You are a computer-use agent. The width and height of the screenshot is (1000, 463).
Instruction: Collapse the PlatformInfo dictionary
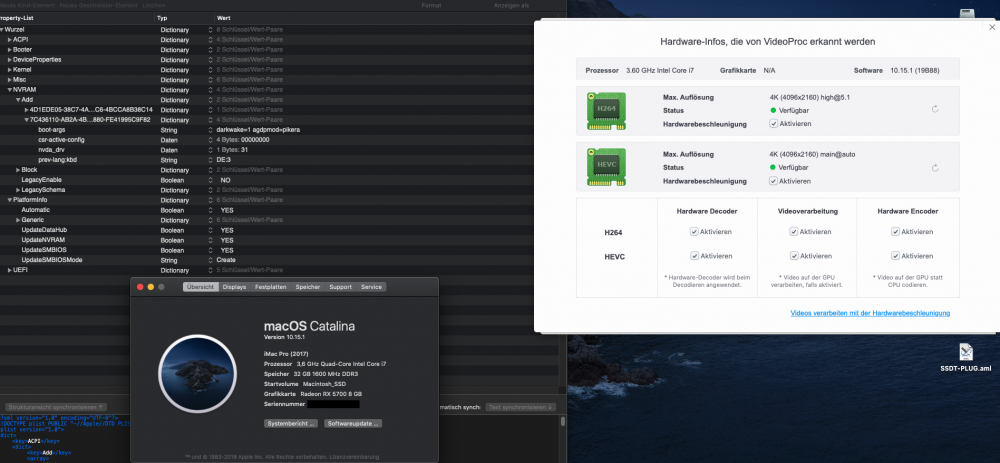point(10,200)
